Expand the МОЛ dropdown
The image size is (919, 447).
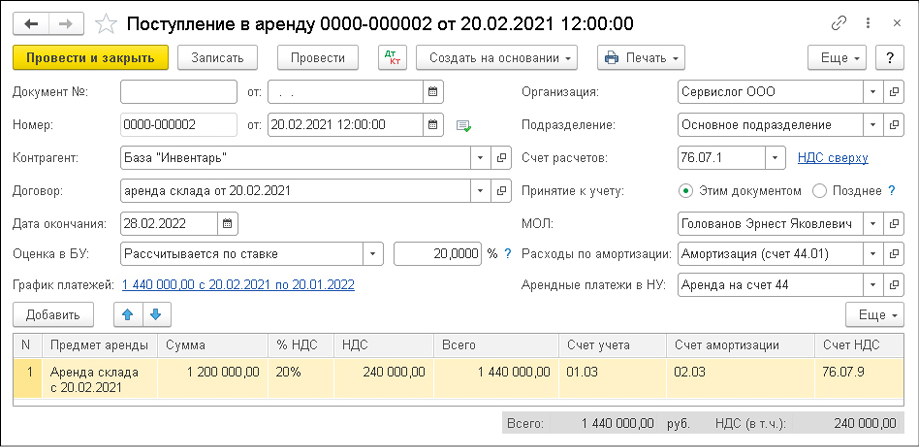point(873,223)
